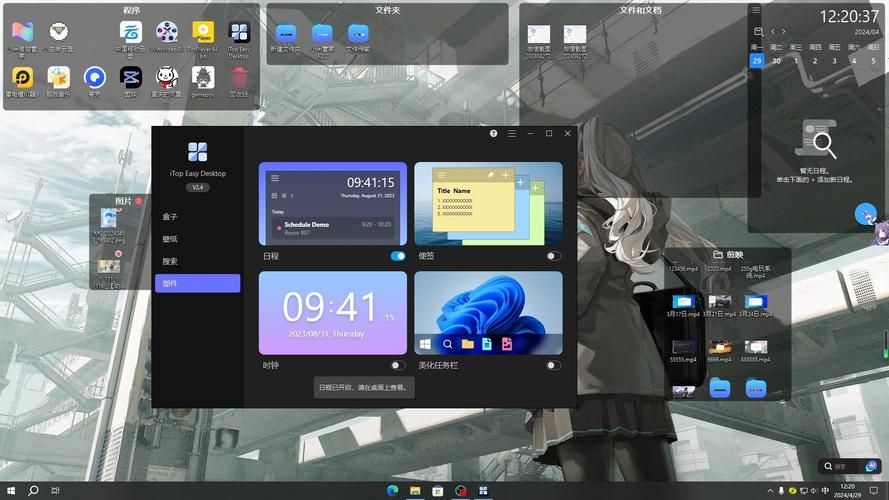Image resolution: width=889 pixels, height=500 pixels.
Task: Click the 便签 sticky note preview thumbnail
Action: [x=489, y=204]
